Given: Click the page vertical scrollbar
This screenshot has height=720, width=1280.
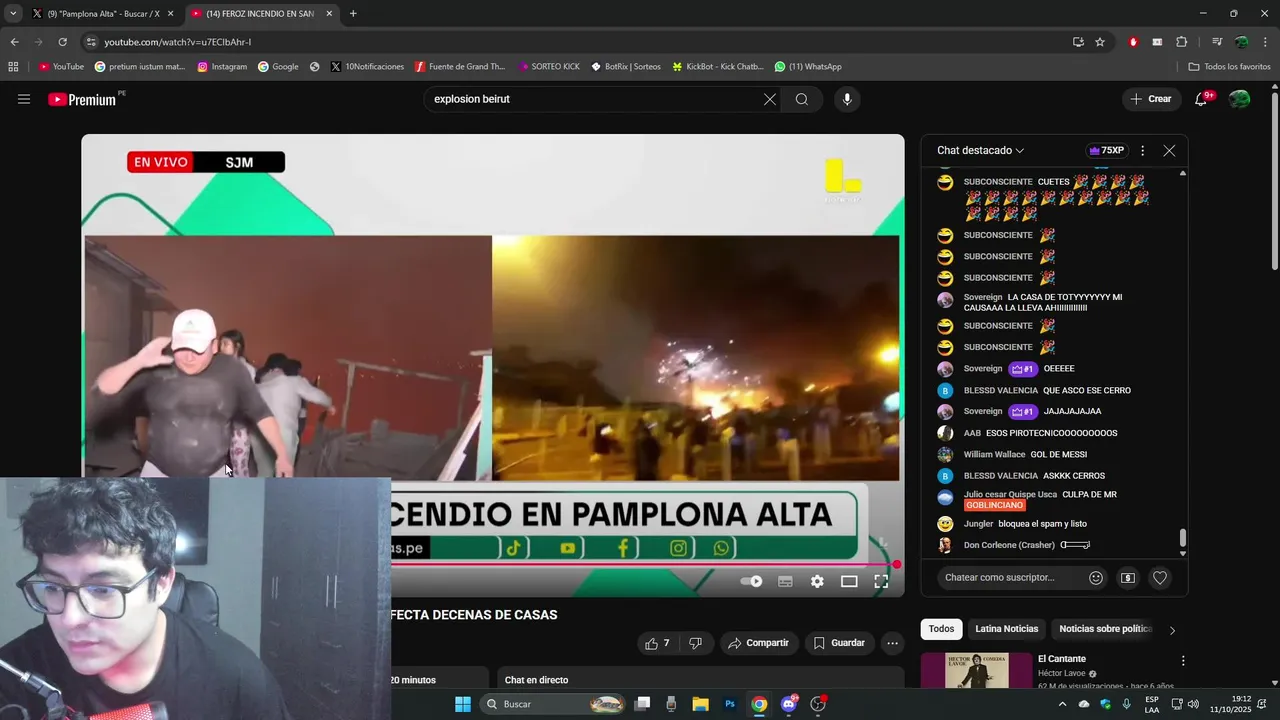Looking at the screenshot, I should [x=1274, y=180].
